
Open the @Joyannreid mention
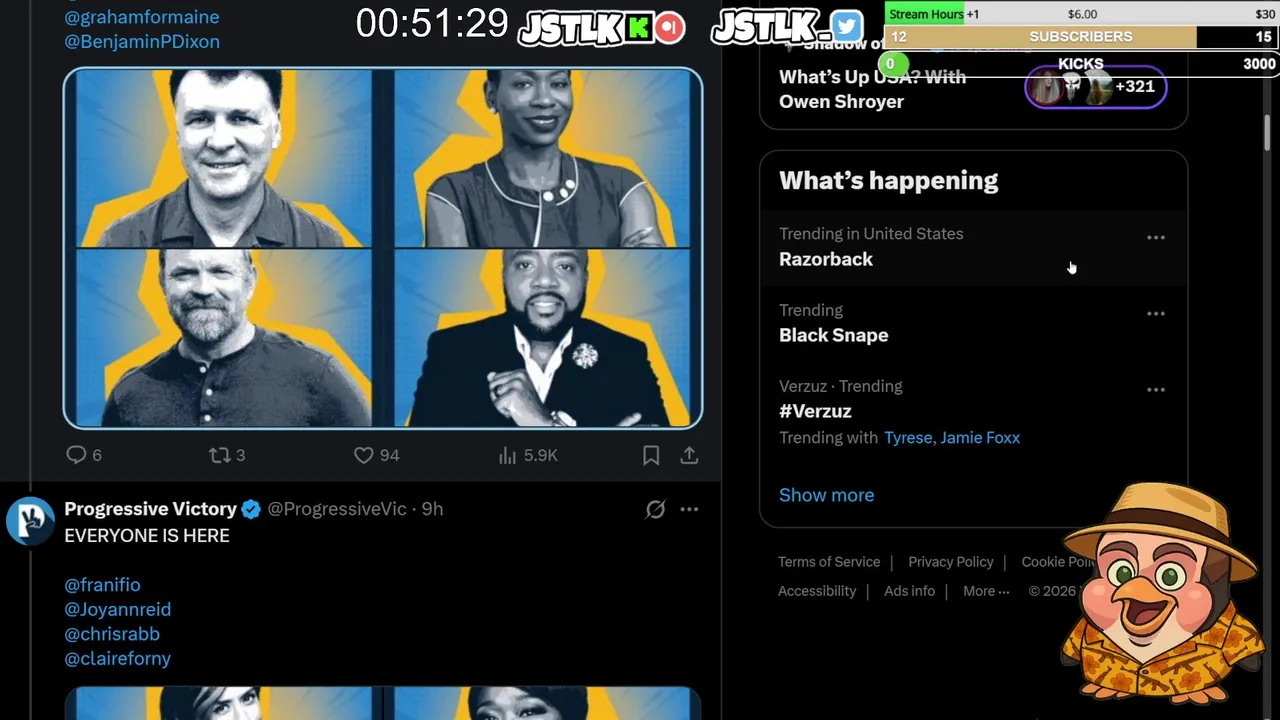117,609
